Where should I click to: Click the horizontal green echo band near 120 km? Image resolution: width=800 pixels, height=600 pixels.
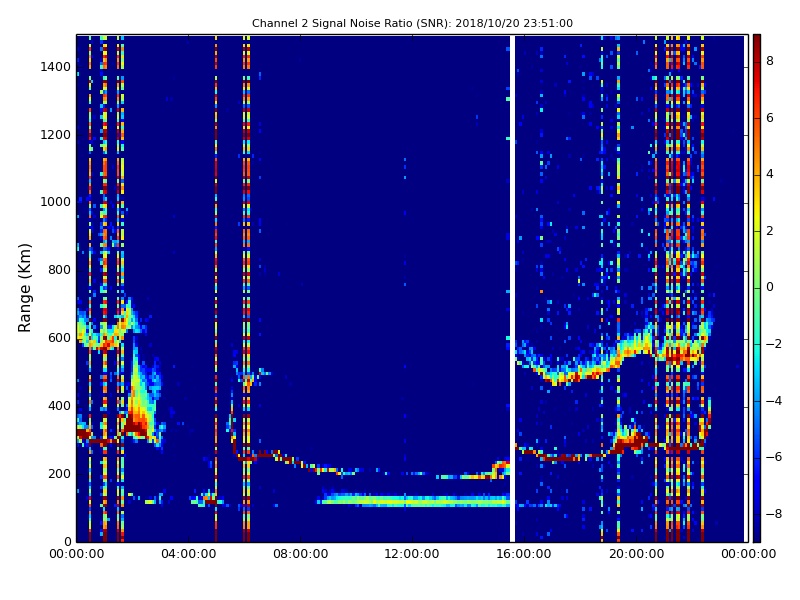pyautogui.click(x=414, y=500)
